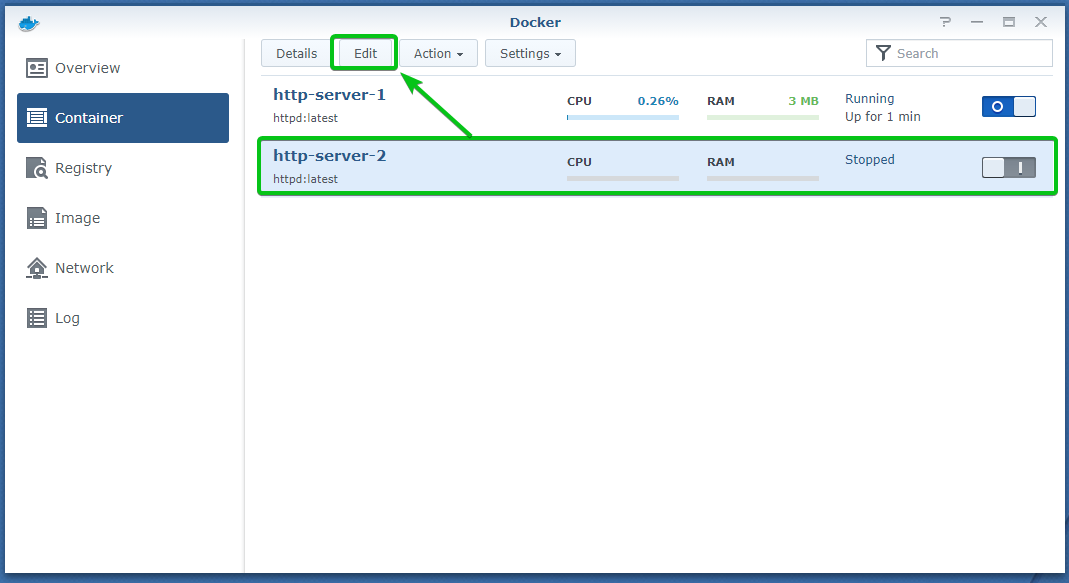
Task: Turn off the http-server-1 container switch
Action: (x=1008, y=106)
